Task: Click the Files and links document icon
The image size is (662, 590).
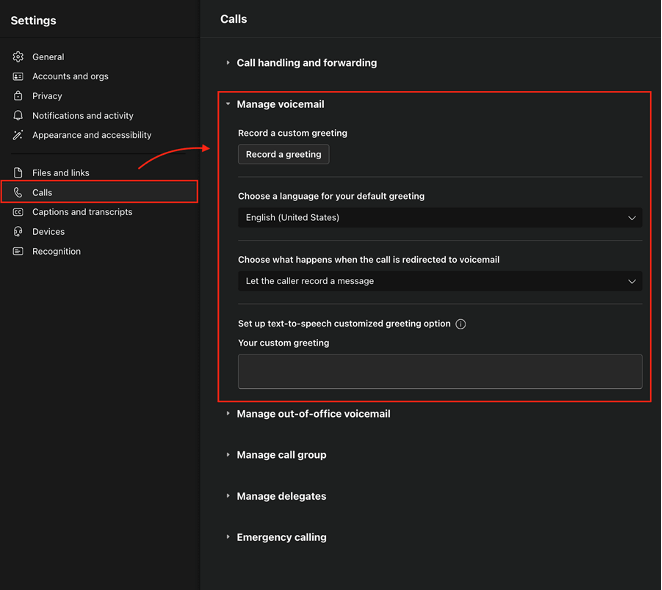Action: [18, 173]
